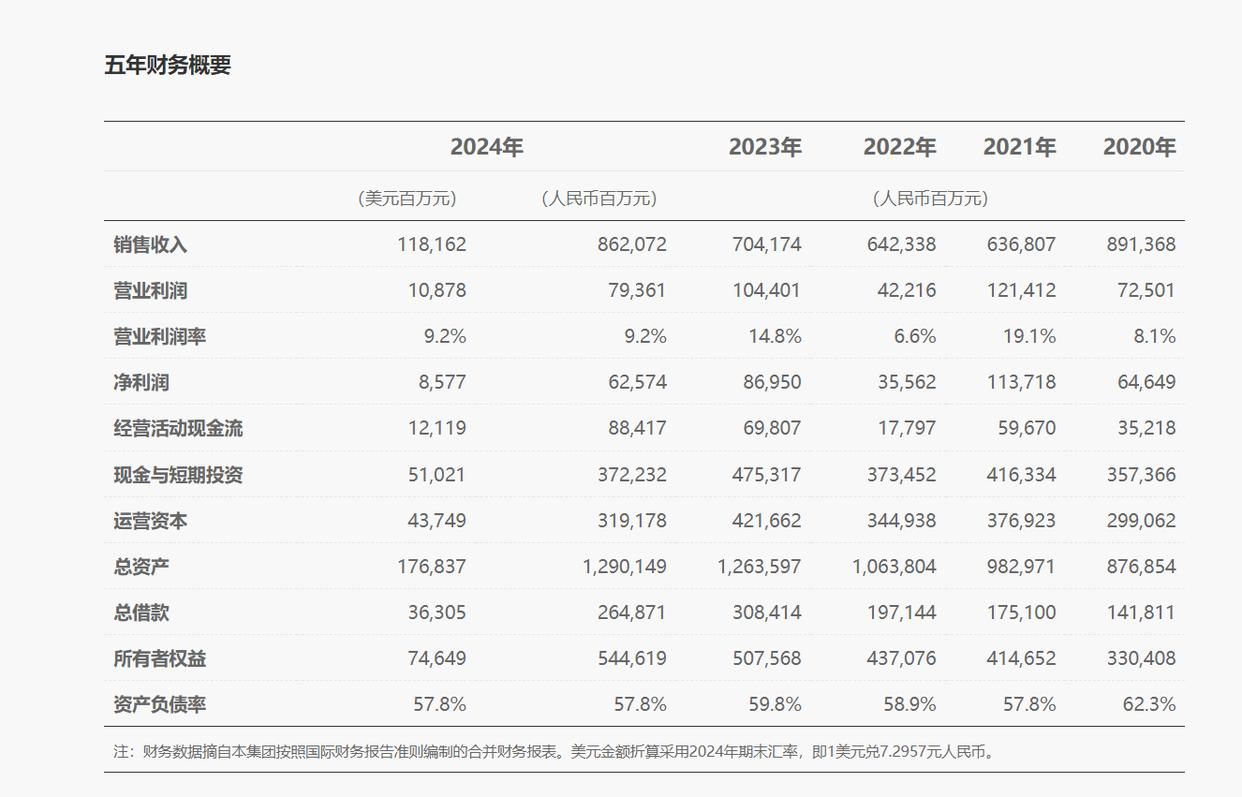Select the 1,290,149 total assets value
The image size is (1242, 797).
(624, 566)
